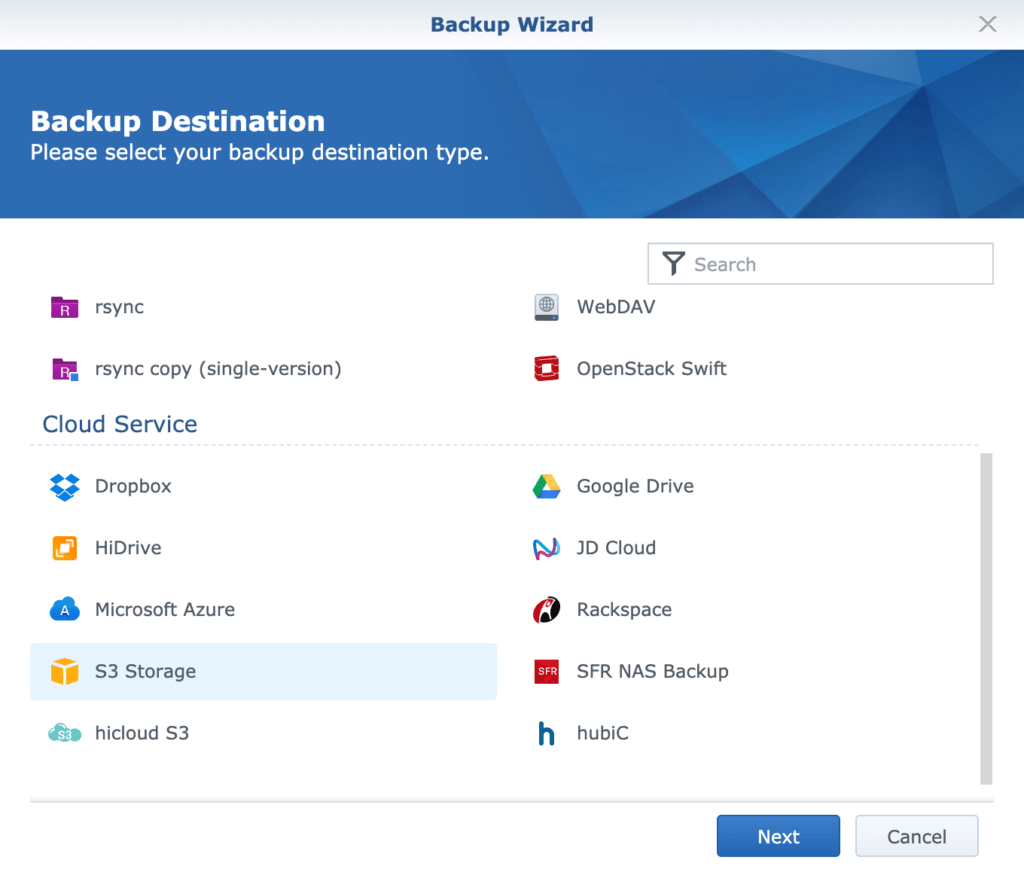Pick the hicloud S3 destination

click(x=141, y=734)
